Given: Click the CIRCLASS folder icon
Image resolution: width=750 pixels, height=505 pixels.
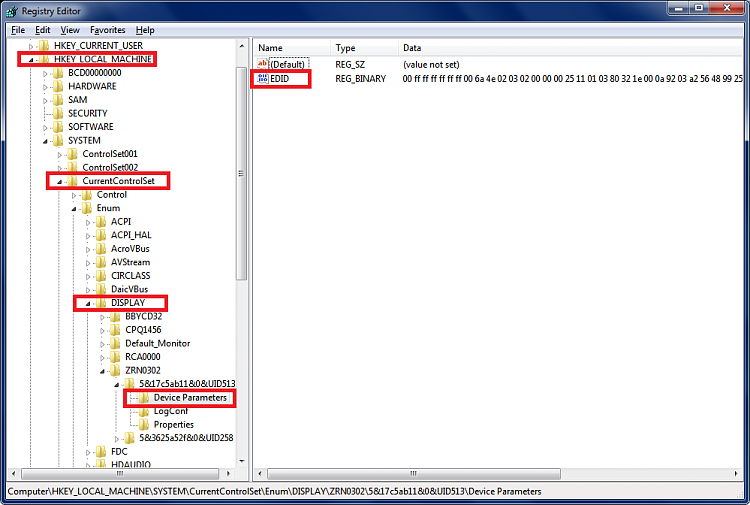Looking at the screenshot, I should point(101,275).
